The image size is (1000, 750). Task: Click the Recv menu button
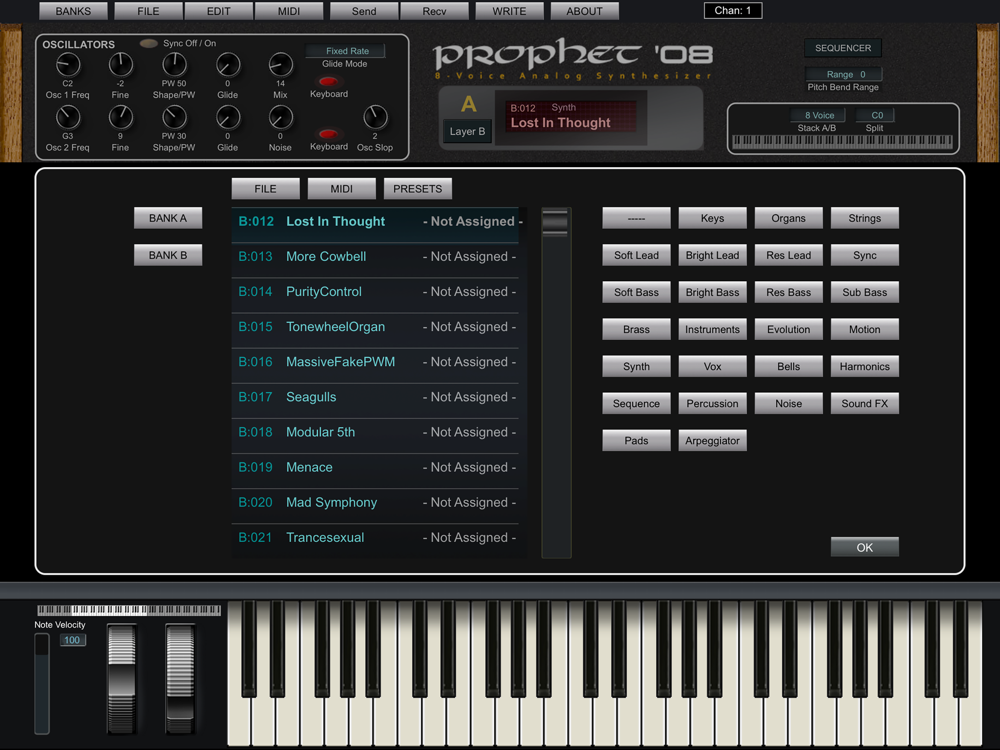(434, 11)
